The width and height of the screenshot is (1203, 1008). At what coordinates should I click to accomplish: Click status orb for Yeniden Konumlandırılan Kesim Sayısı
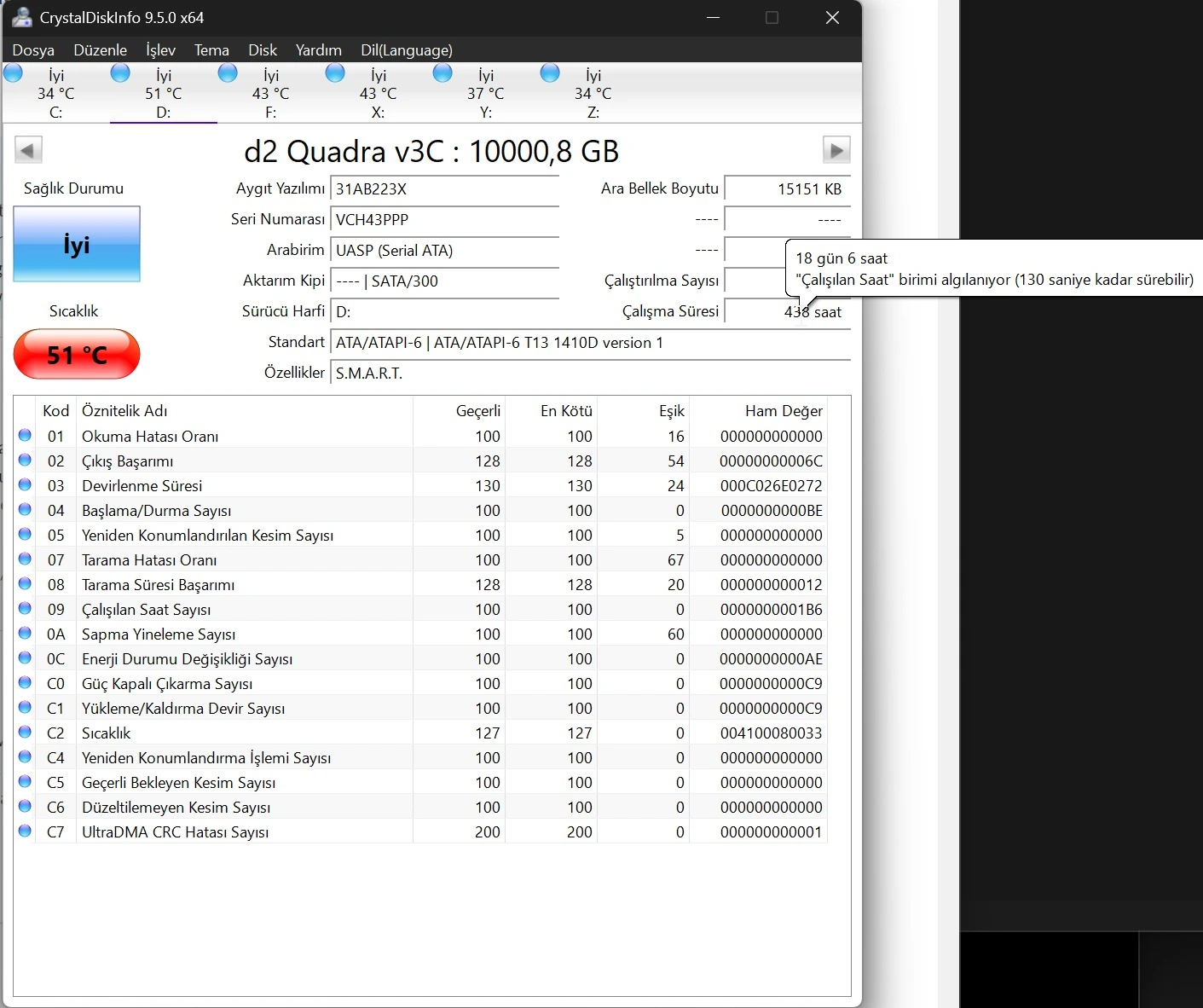pos(25,535)
